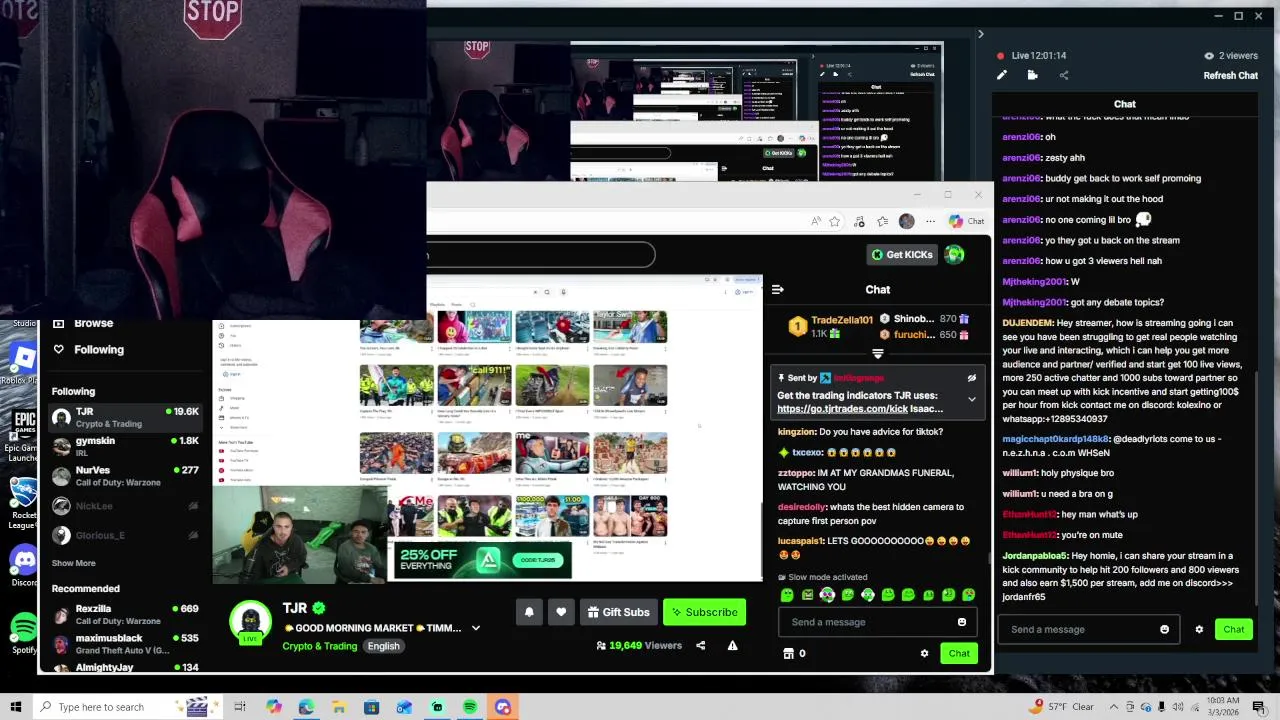The image size is (1280, 720).
Task: Collapse Kick chat with the arrow icon
Action: [x=778, y=289]
